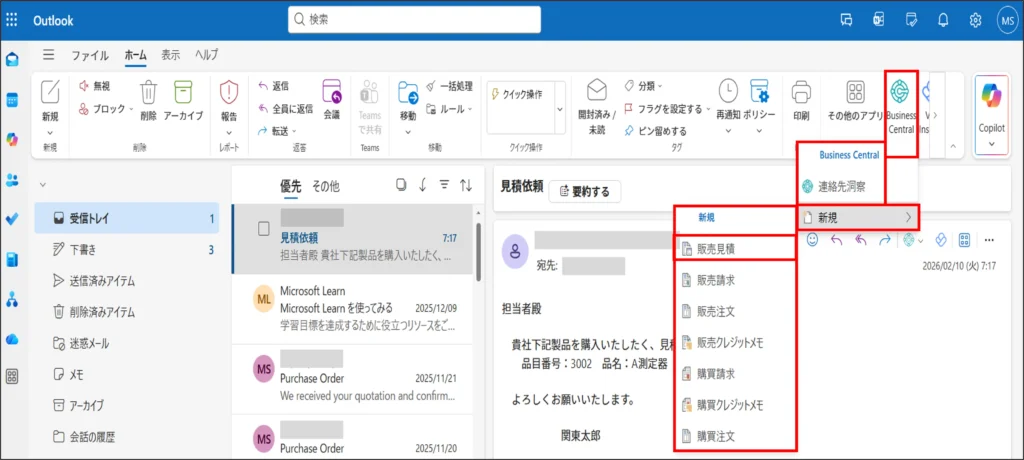Expand the 新規 submenu in Business Central
Image resolution: width=1024 pixels, height=460 pixels.
857,217
